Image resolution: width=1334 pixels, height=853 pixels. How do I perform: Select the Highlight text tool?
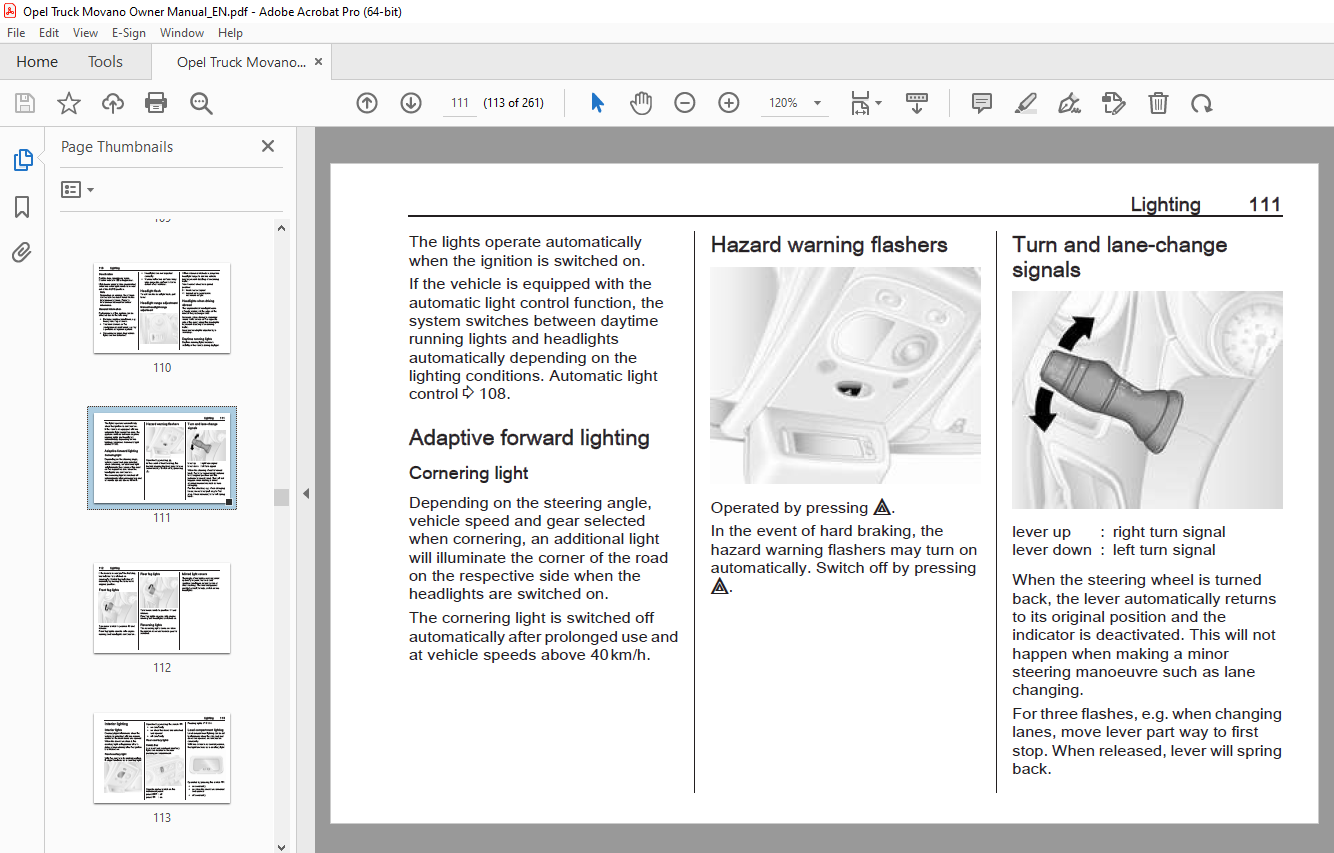click(x=1026, y=103)
